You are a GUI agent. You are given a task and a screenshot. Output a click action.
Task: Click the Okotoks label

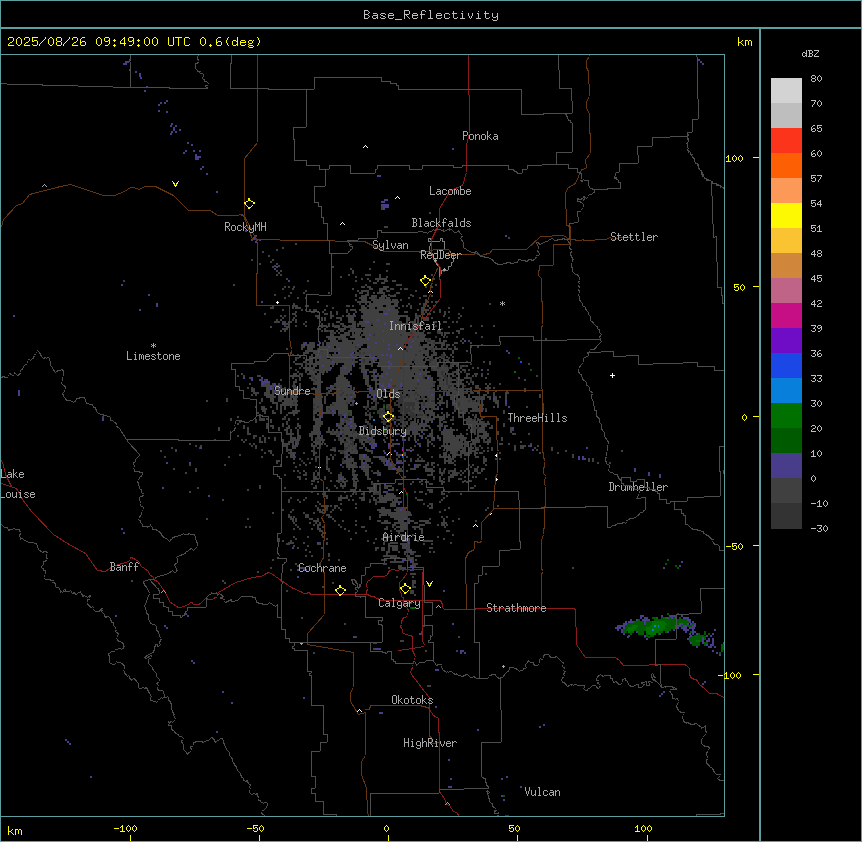click(x=412, y=700)
